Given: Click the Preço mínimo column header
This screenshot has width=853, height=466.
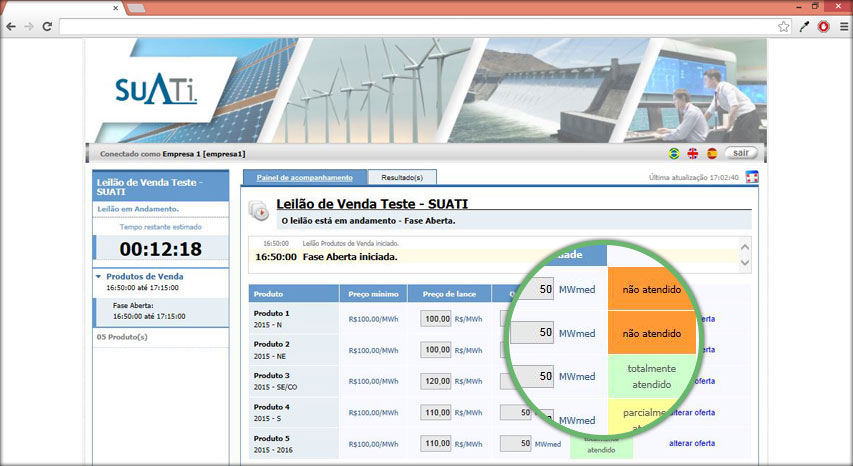Looking at the screenshot, I should [x=373, y=294].
